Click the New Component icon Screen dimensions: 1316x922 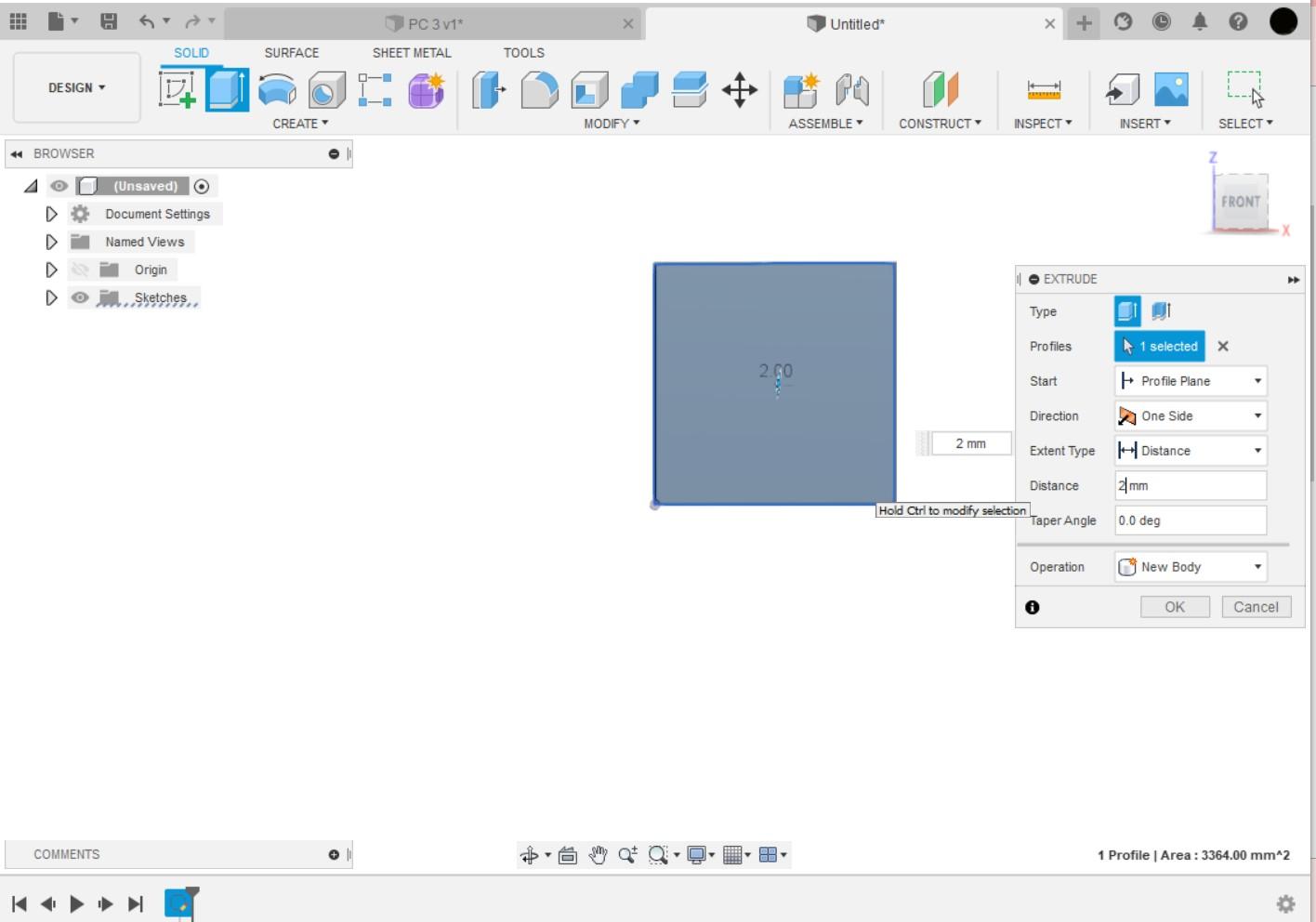800,90
